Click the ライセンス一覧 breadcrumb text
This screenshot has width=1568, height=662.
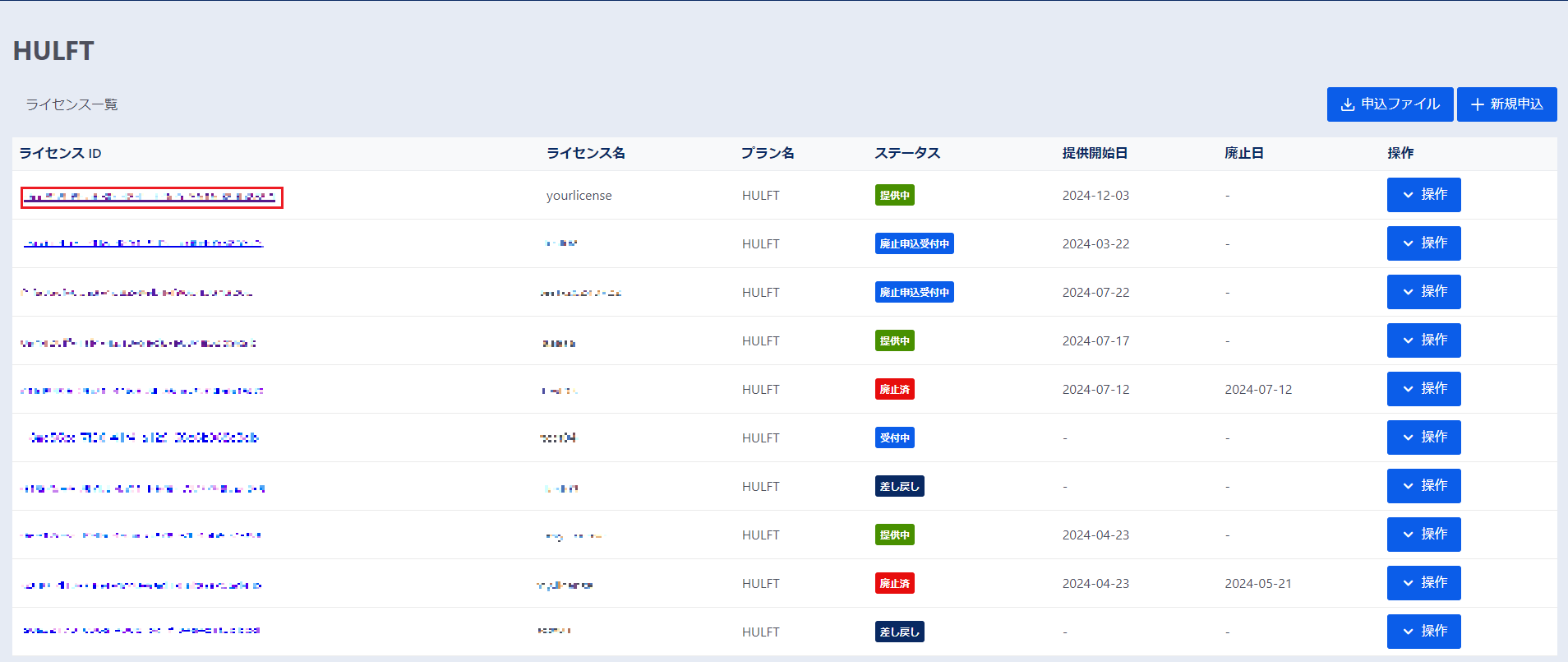(x=71, y=104)
